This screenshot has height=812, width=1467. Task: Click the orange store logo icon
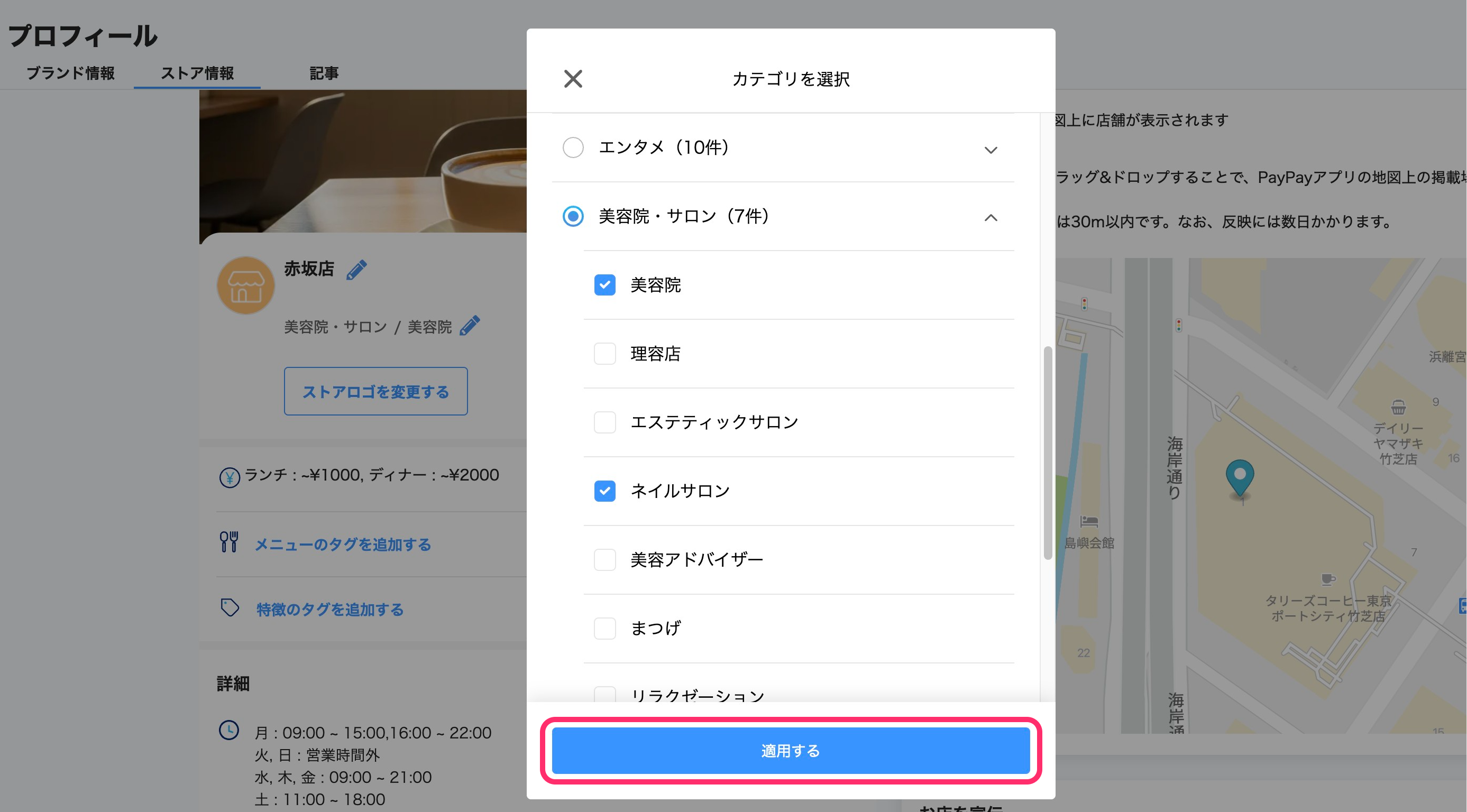point(245,285)
